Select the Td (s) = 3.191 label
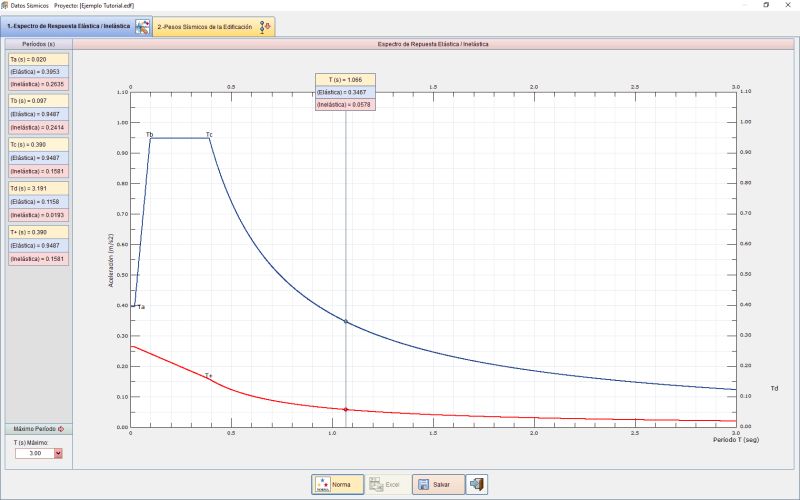This screenshot has width=800, height=500. coord(39,188)
